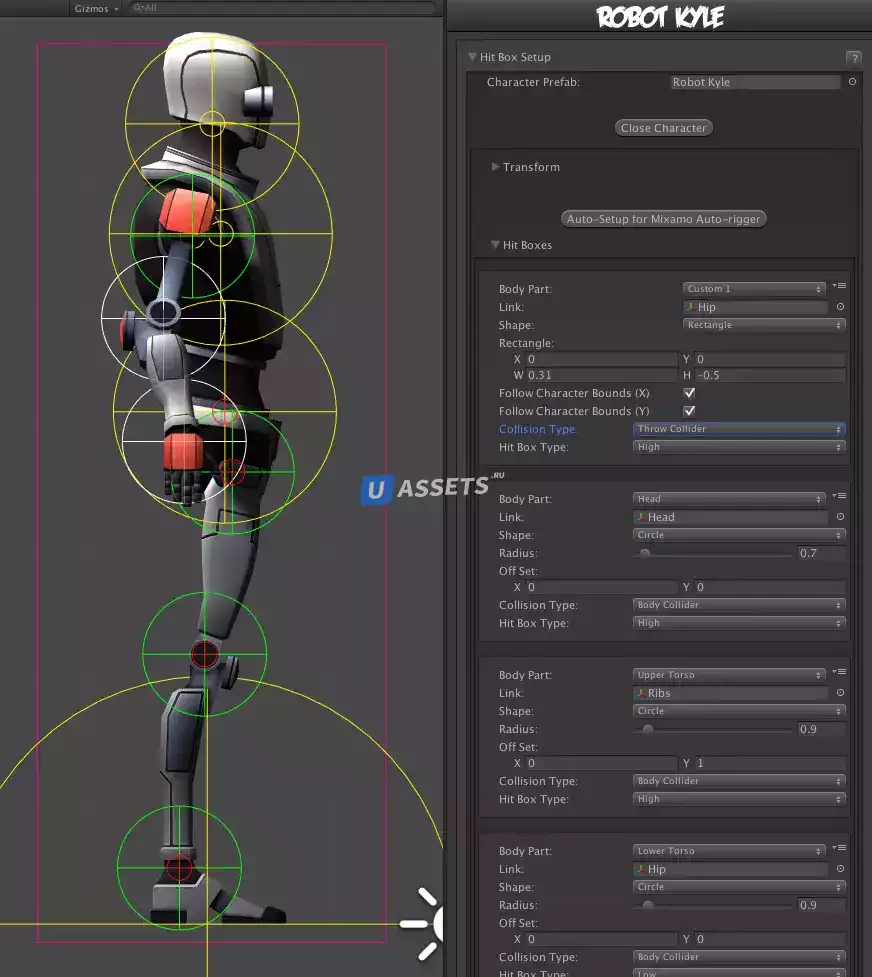Open the Head hit box options menu icon
Image resolution: width=872 pixels, height=977 pixels.
[x=839, y=496]
